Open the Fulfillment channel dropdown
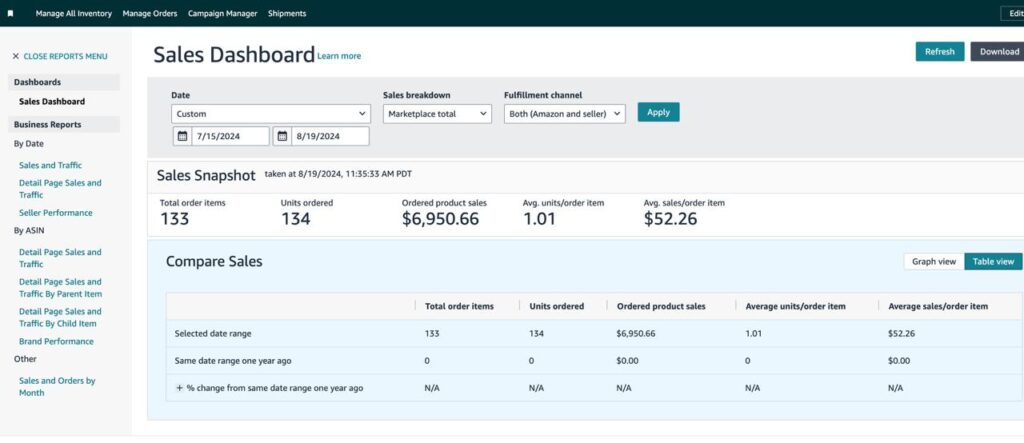 click(564, 114)
